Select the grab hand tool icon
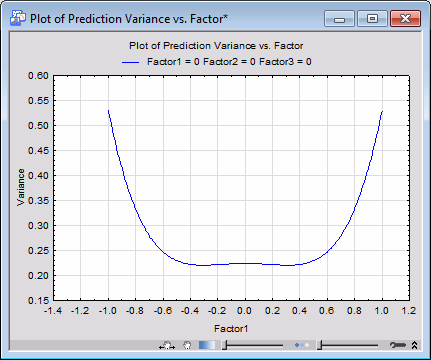 187,345
